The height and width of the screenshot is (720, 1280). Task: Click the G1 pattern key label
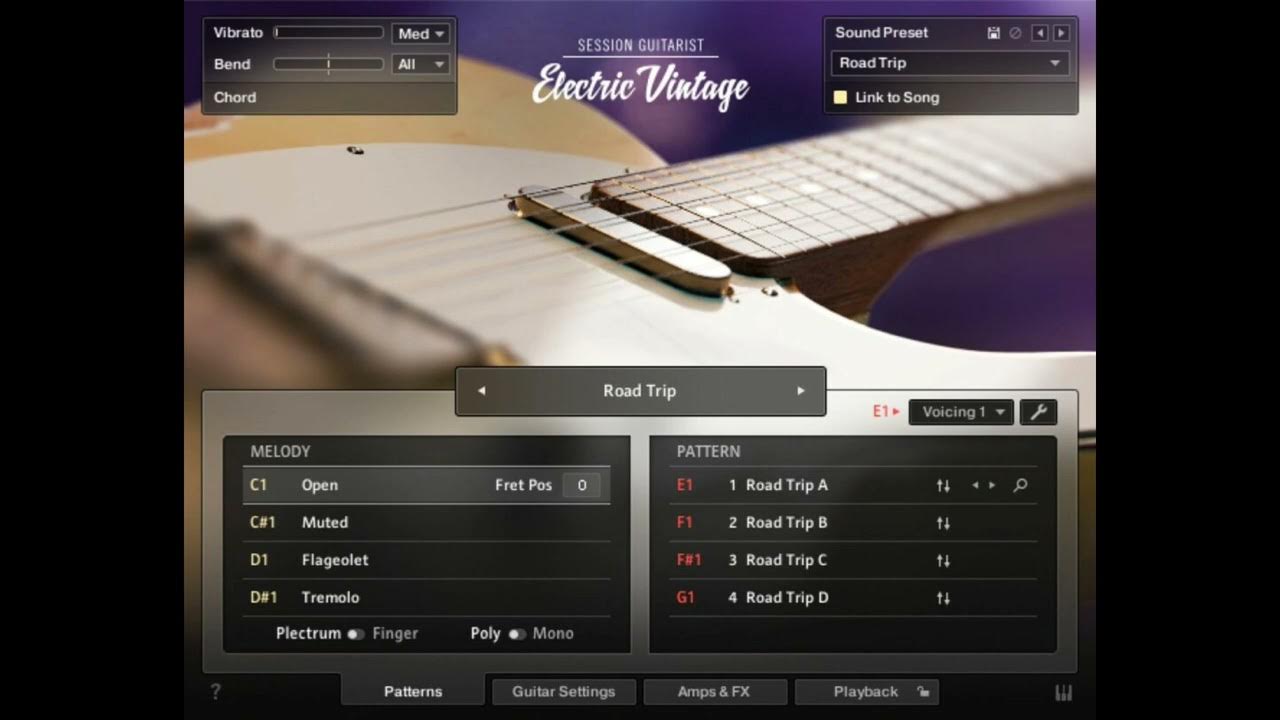685,597
